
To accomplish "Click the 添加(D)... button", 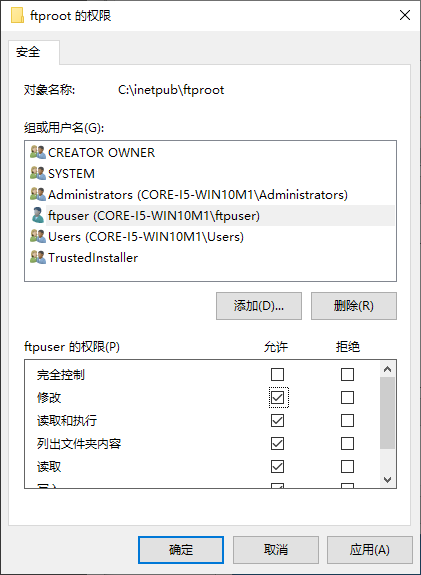I will (259, 306).
